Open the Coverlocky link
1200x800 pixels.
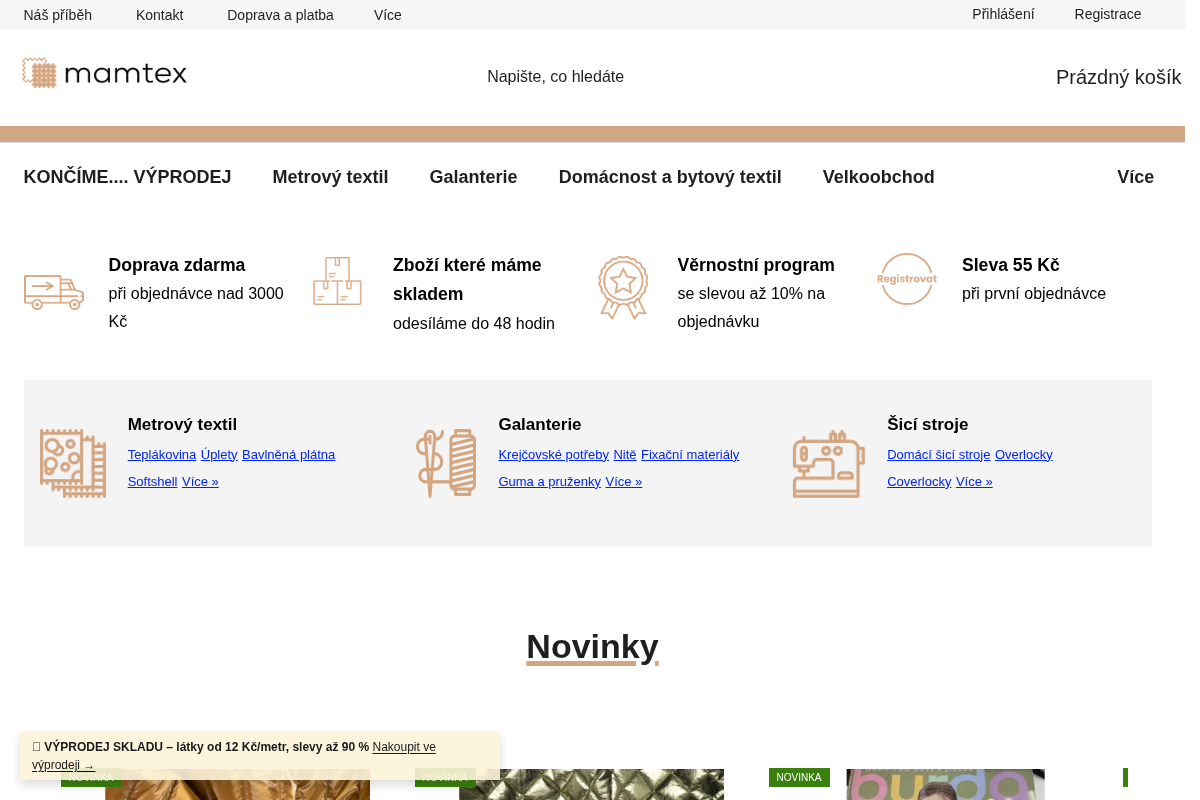coord(919,482)
